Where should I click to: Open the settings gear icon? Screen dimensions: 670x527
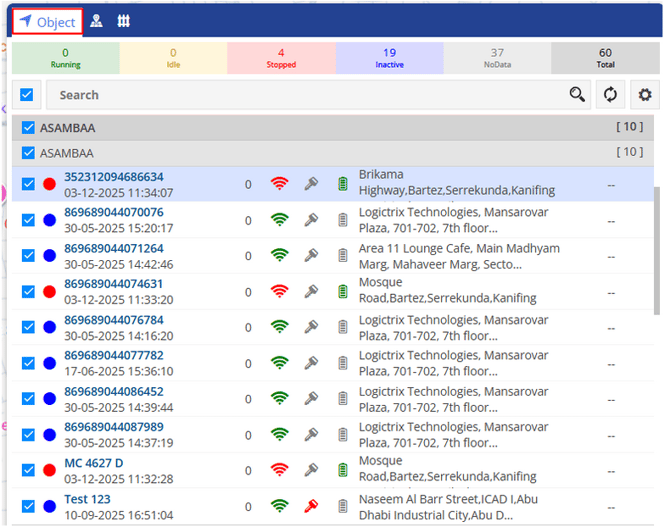645,95
